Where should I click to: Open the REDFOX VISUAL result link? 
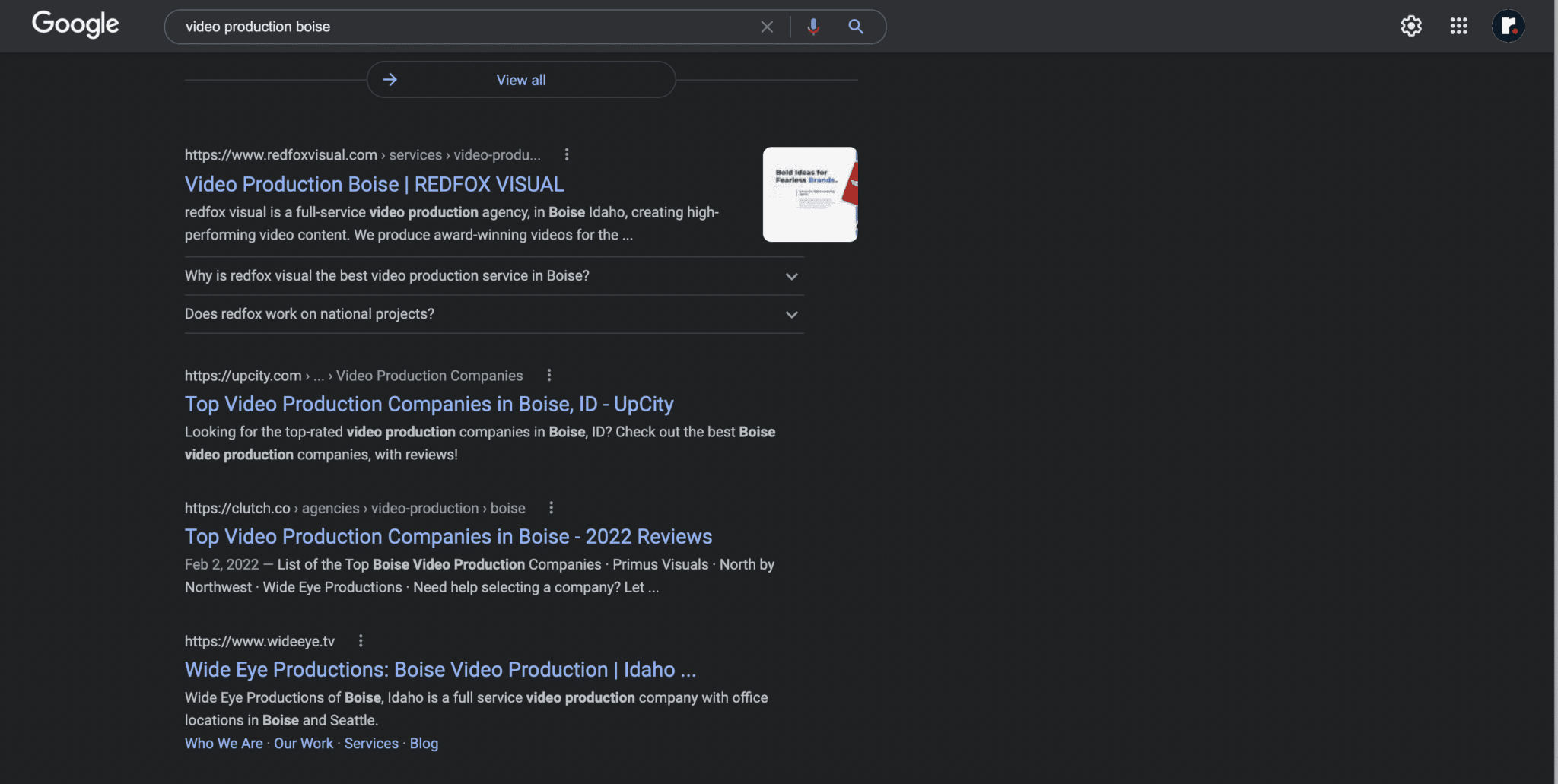(x=374, y=184)
